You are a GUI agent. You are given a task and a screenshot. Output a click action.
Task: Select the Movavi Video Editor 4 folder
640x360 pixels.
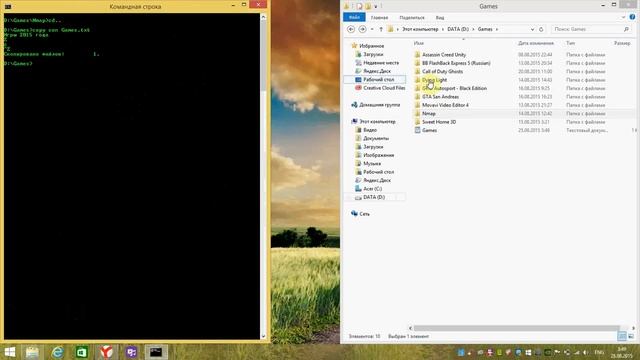coord(445,105)
